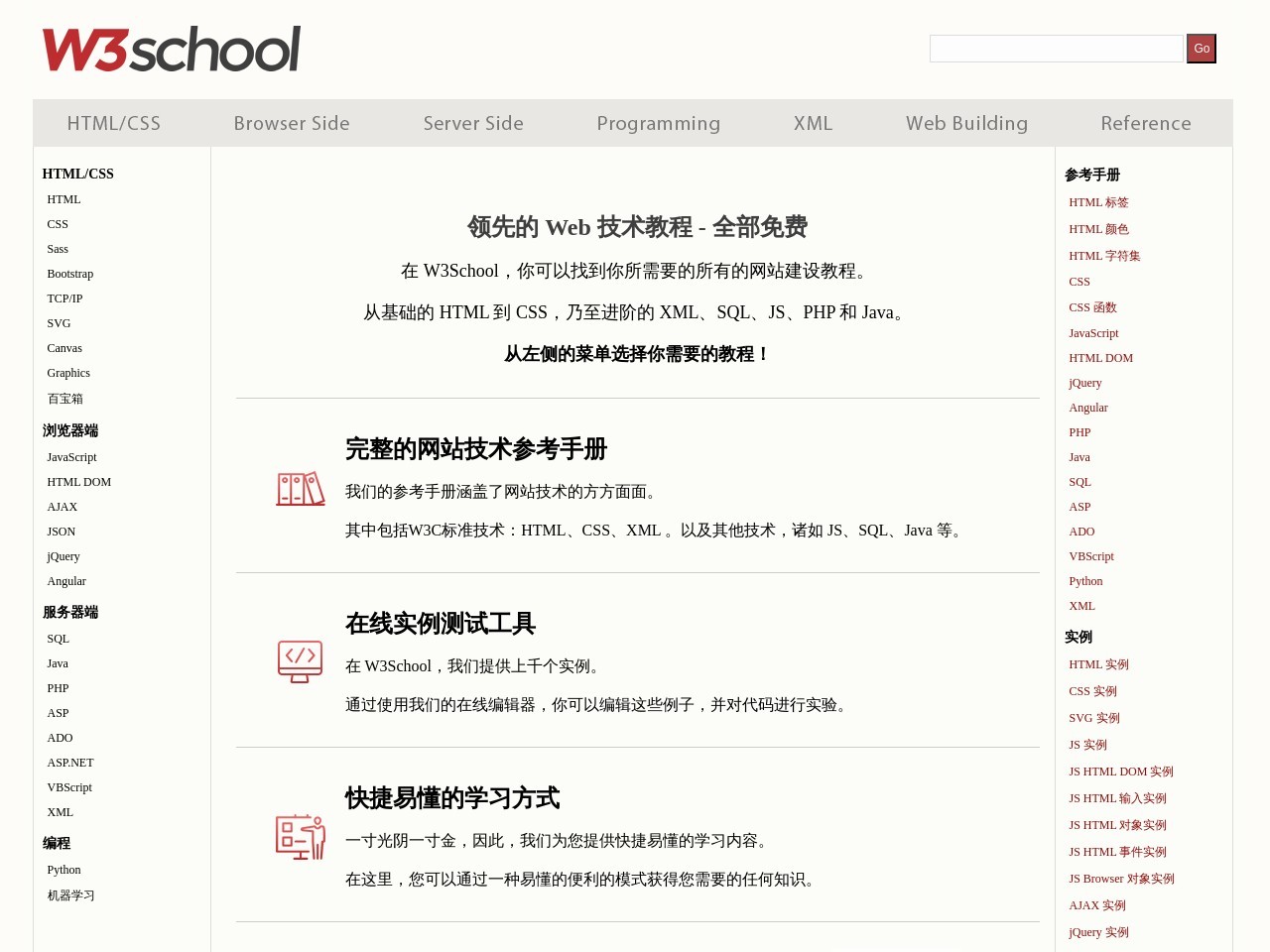Click the 快捷易懂的学习方式 heading

click(x=452, y=798)
